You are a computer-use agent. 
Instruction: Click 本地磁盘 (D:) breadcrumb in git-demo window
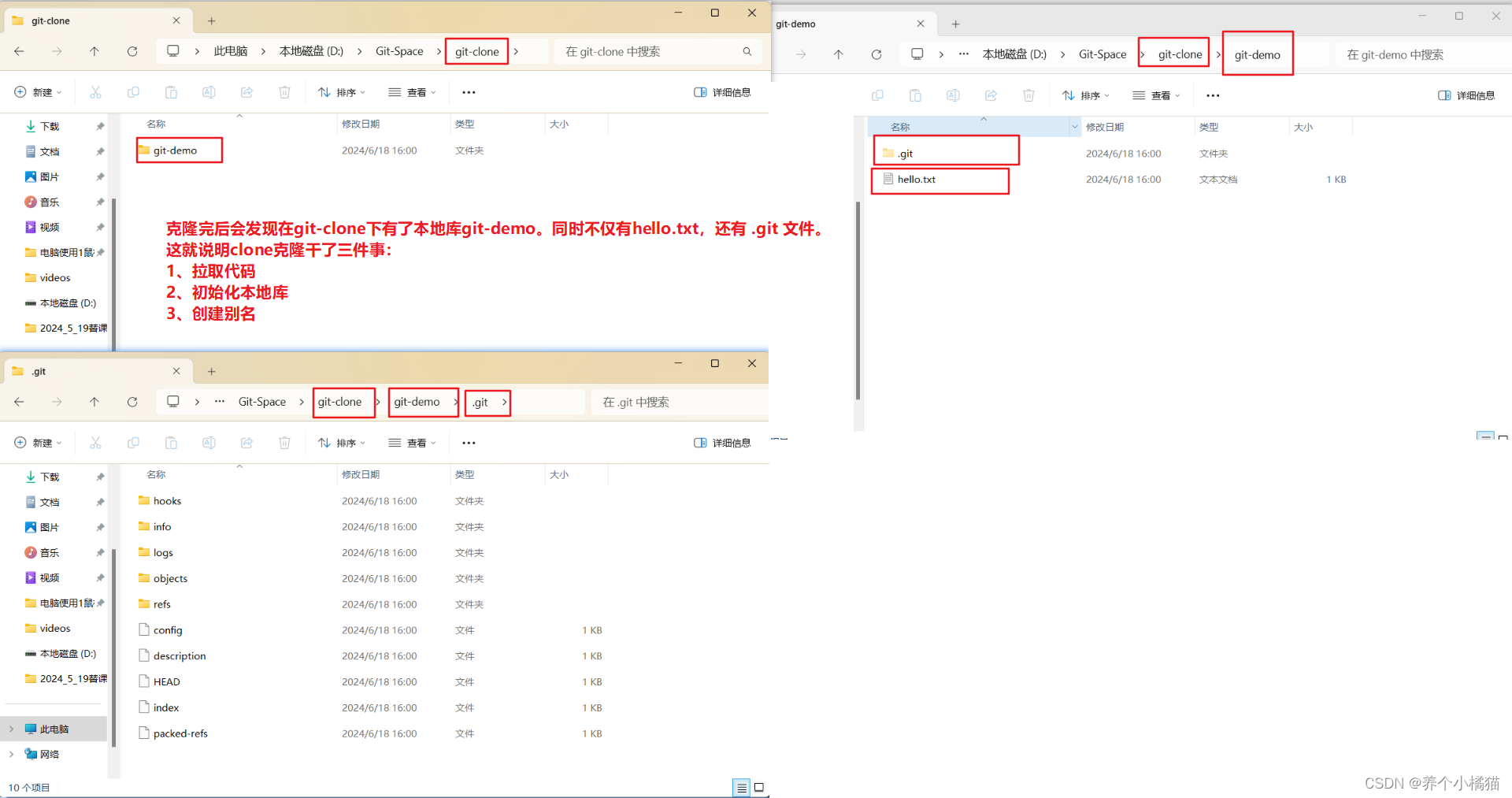[x=1014, y=54]
